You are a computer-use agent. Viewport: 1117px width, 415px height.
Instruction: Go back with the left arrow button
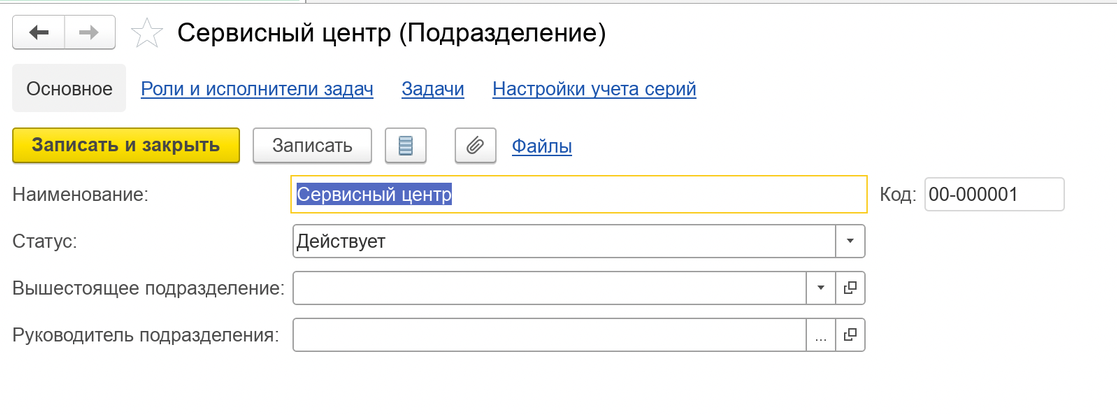38,33
